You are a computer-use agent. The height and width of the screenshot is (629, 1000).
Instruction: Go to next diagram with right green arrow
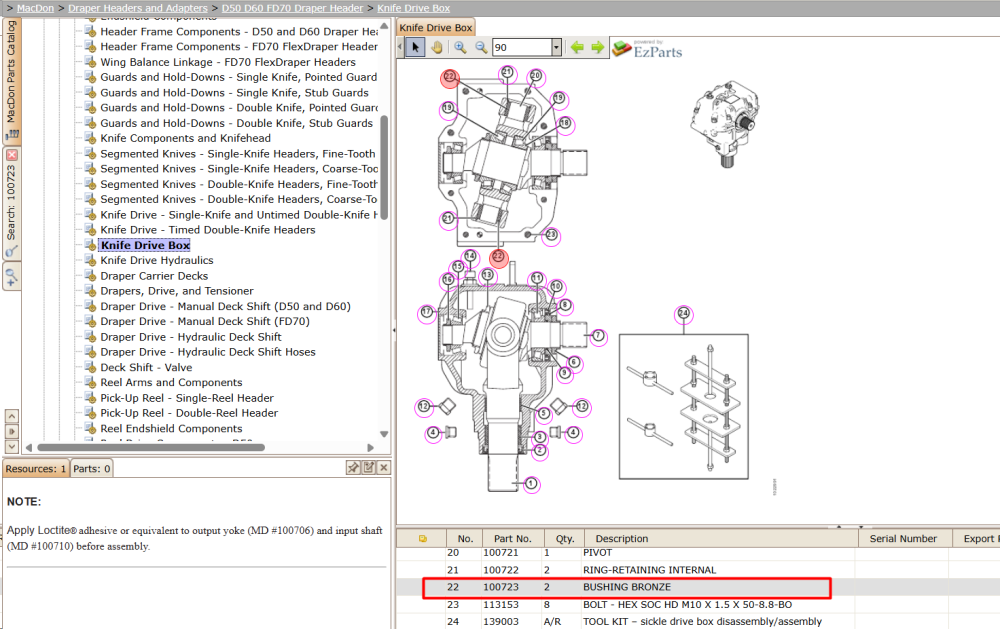pyautogui.click(x=598, y=47)
